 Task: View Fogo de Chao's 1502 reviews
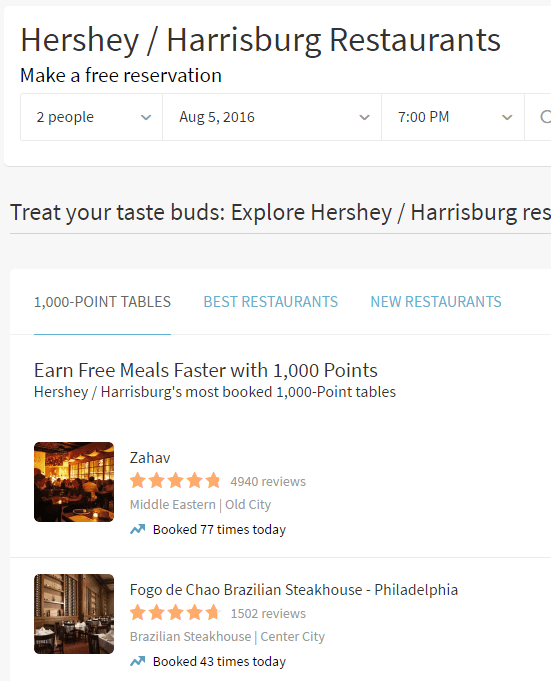tap(268, 614)
